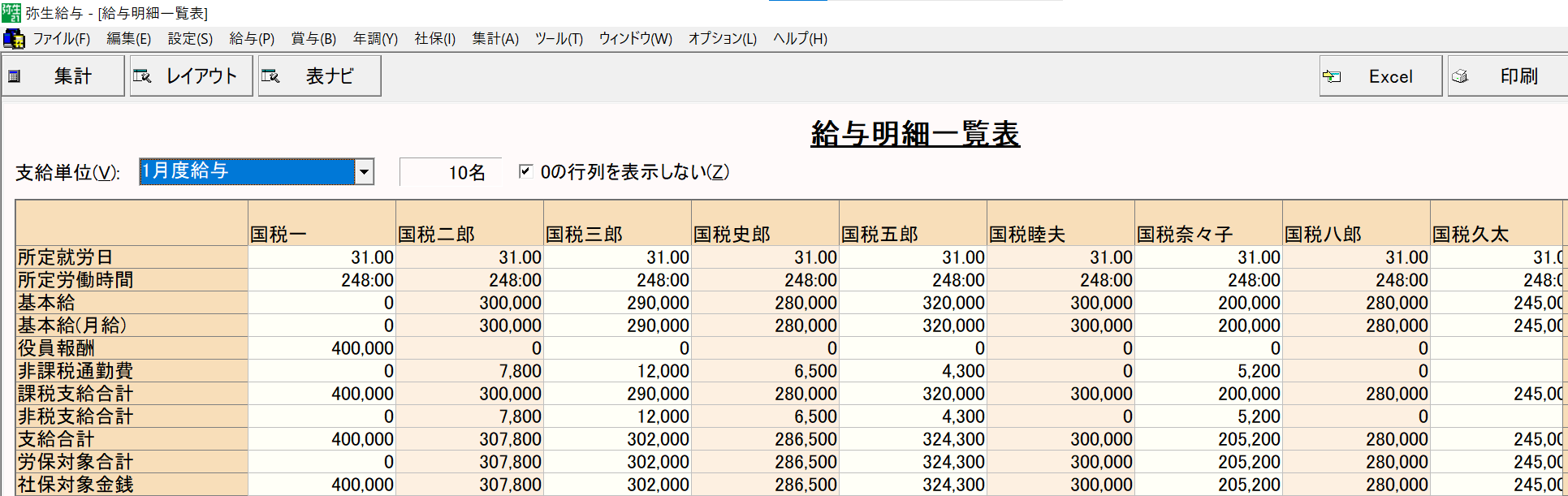Click the 弥生給与 app icon in title bar
This screenshot has height=496, width=1568.
pos(11,13)
